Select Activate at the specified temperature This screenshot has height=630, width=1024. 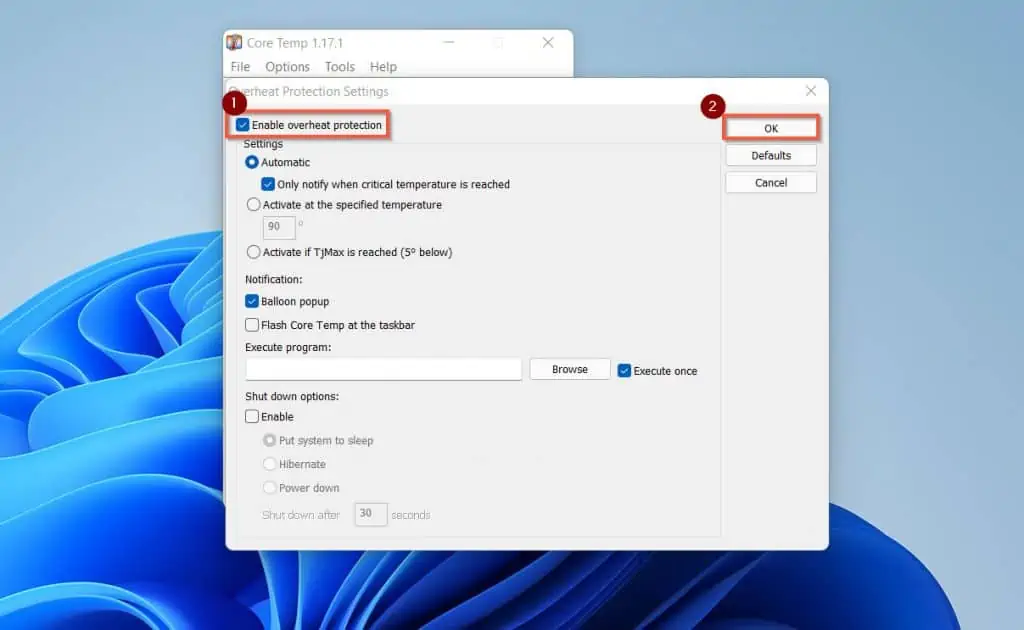click(x=253, y=205)
